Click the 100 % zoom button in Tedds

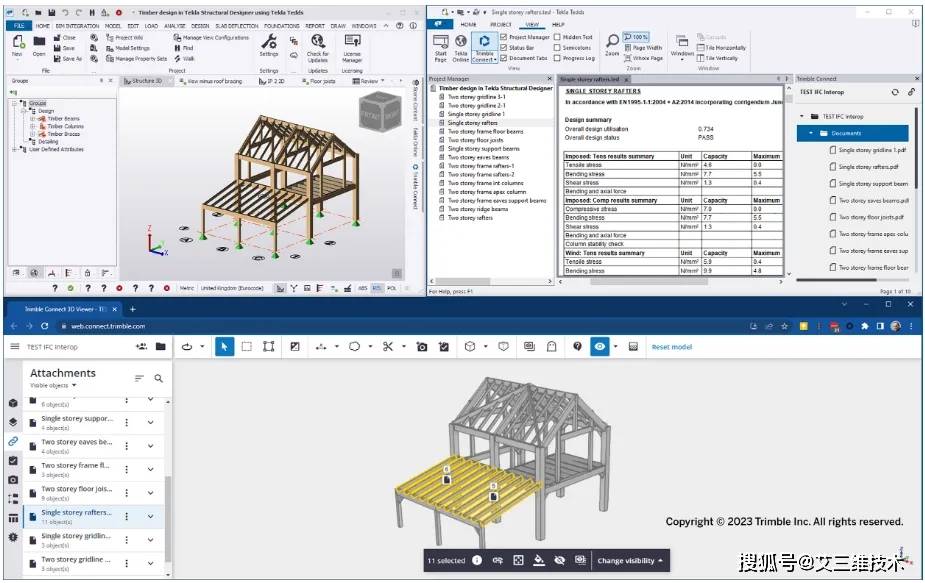(x=636, y=37)
